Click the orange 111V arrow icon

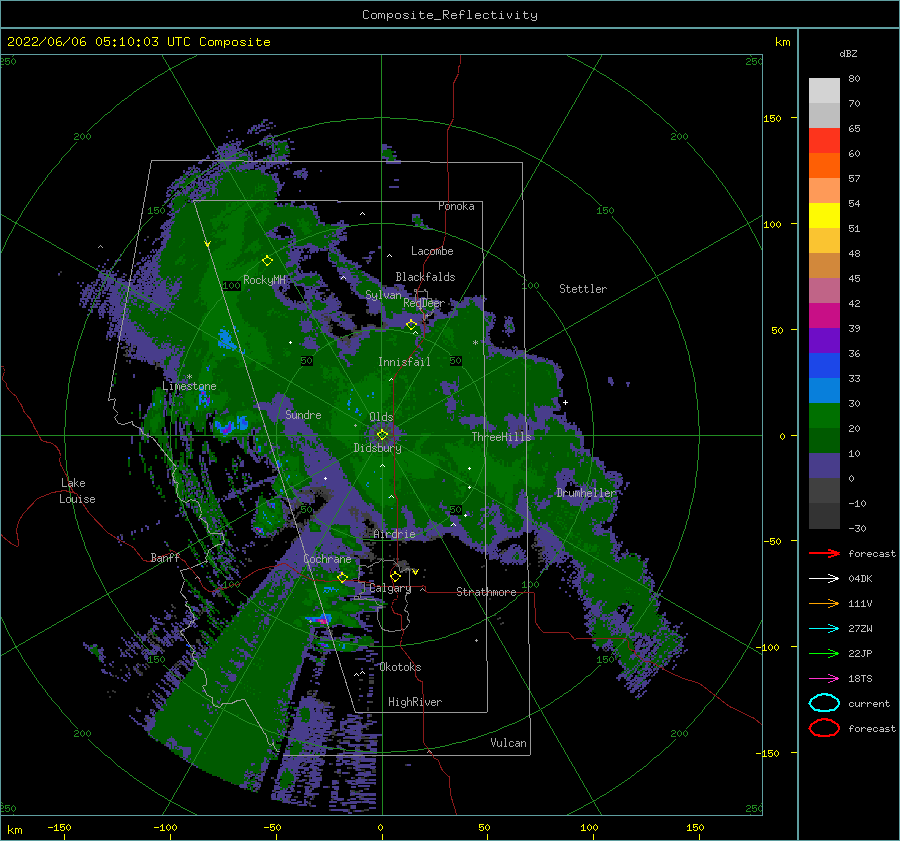pos(824,603)
